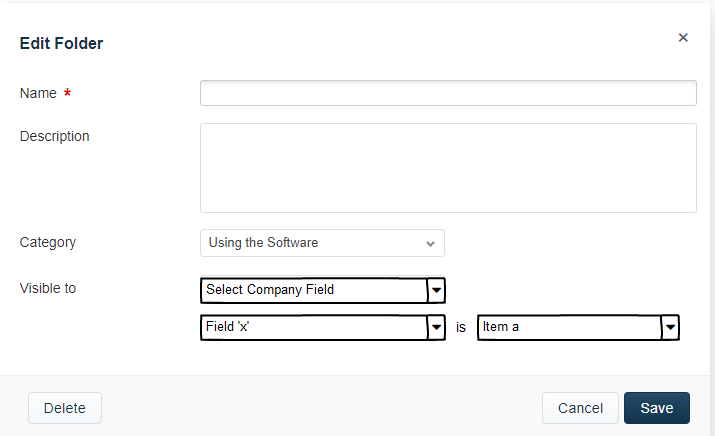
Task: Open the 'Select Company Field' combo box
Action: pyautogui.click(x=323, y=290)
